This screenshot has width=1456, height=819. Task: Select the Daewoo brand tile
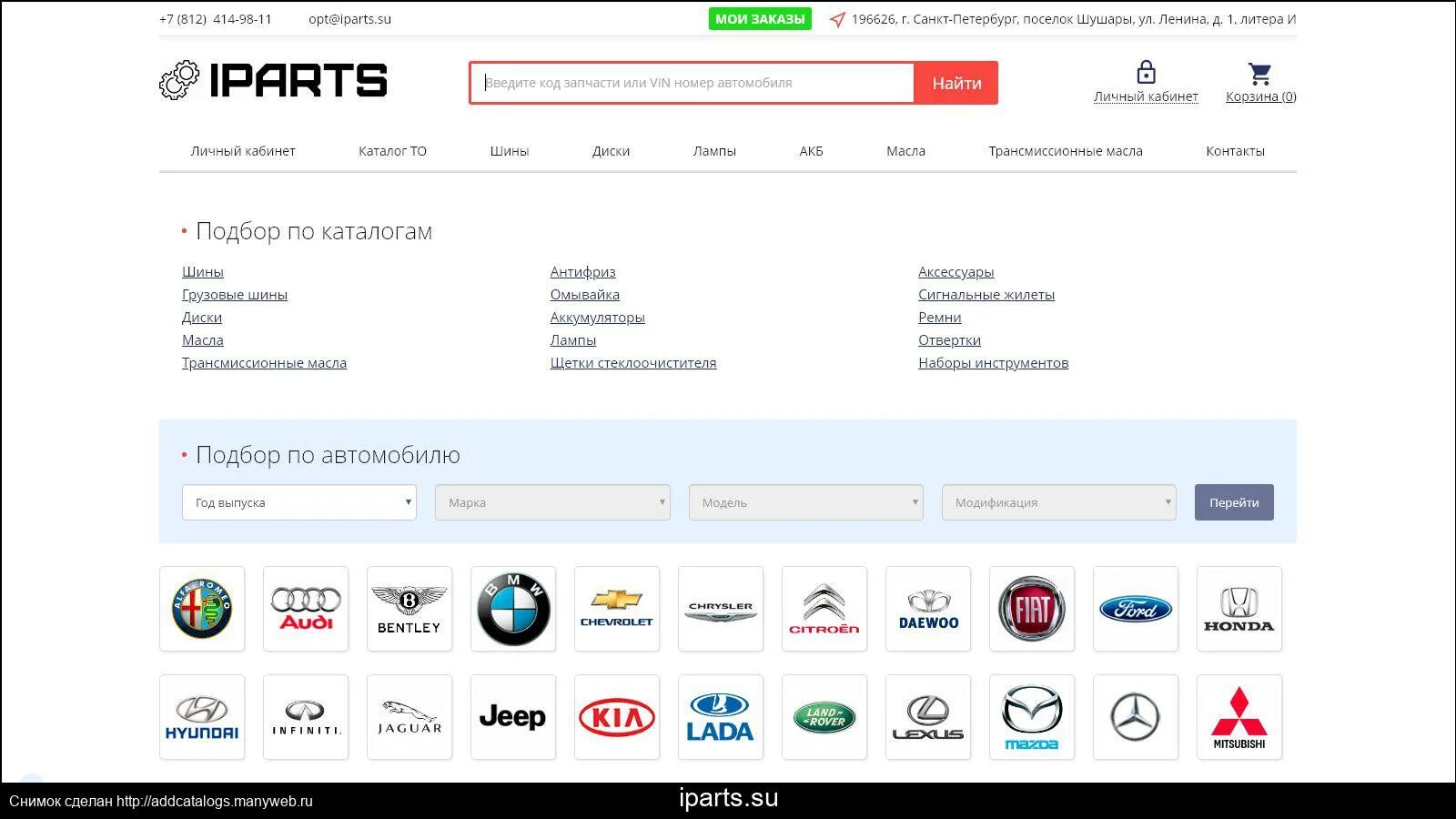click(928, 609)
